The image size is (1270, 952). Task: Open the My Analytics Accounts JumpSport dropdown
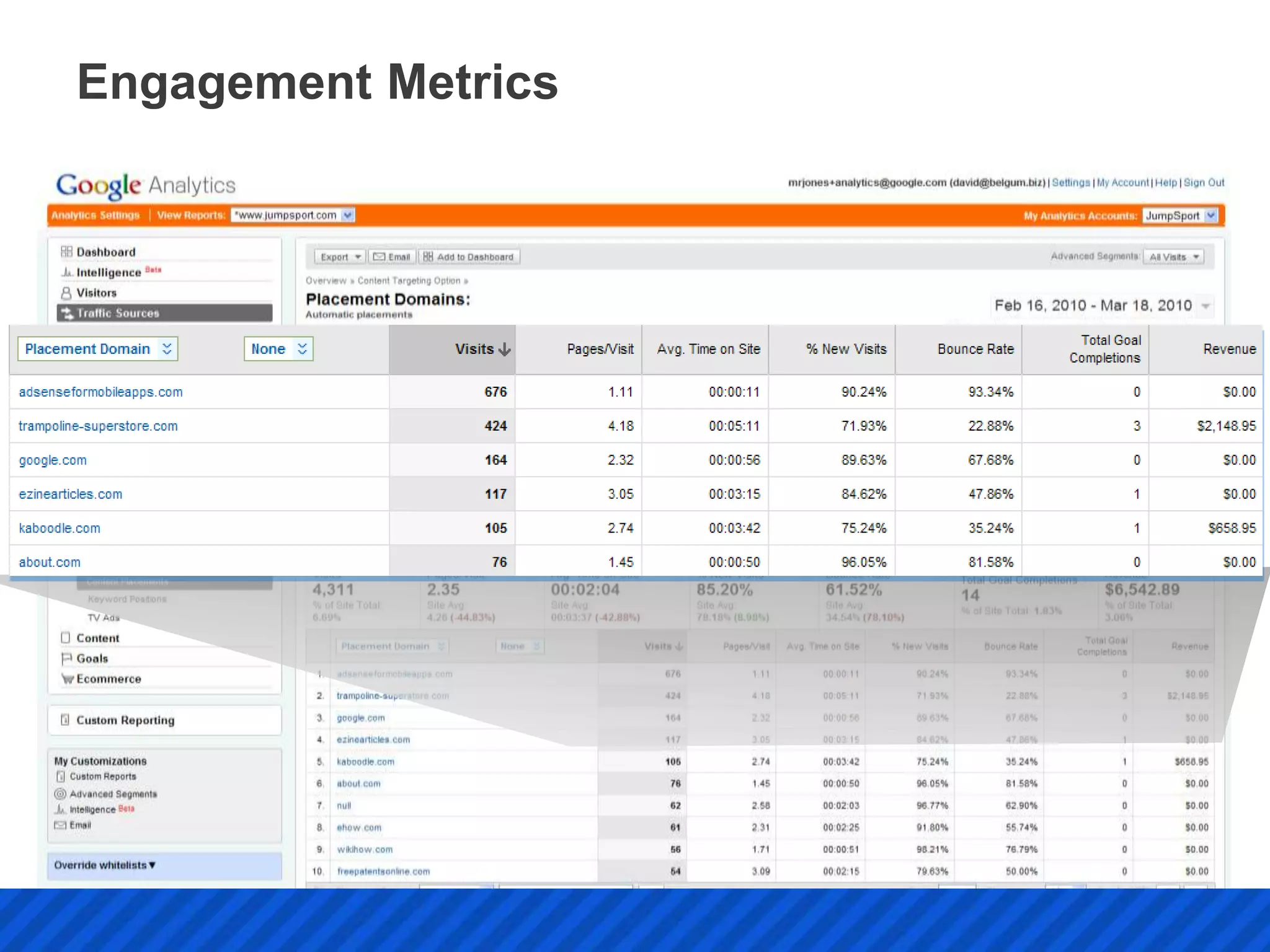tap(1180, 216)
